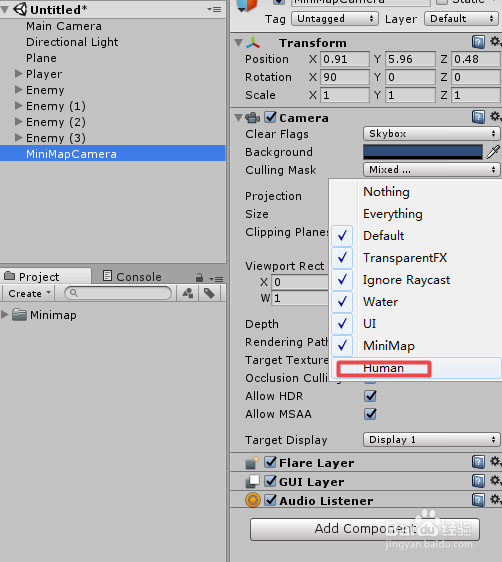
Task: Open Camera component help reference icon
Action: [478, 117]
